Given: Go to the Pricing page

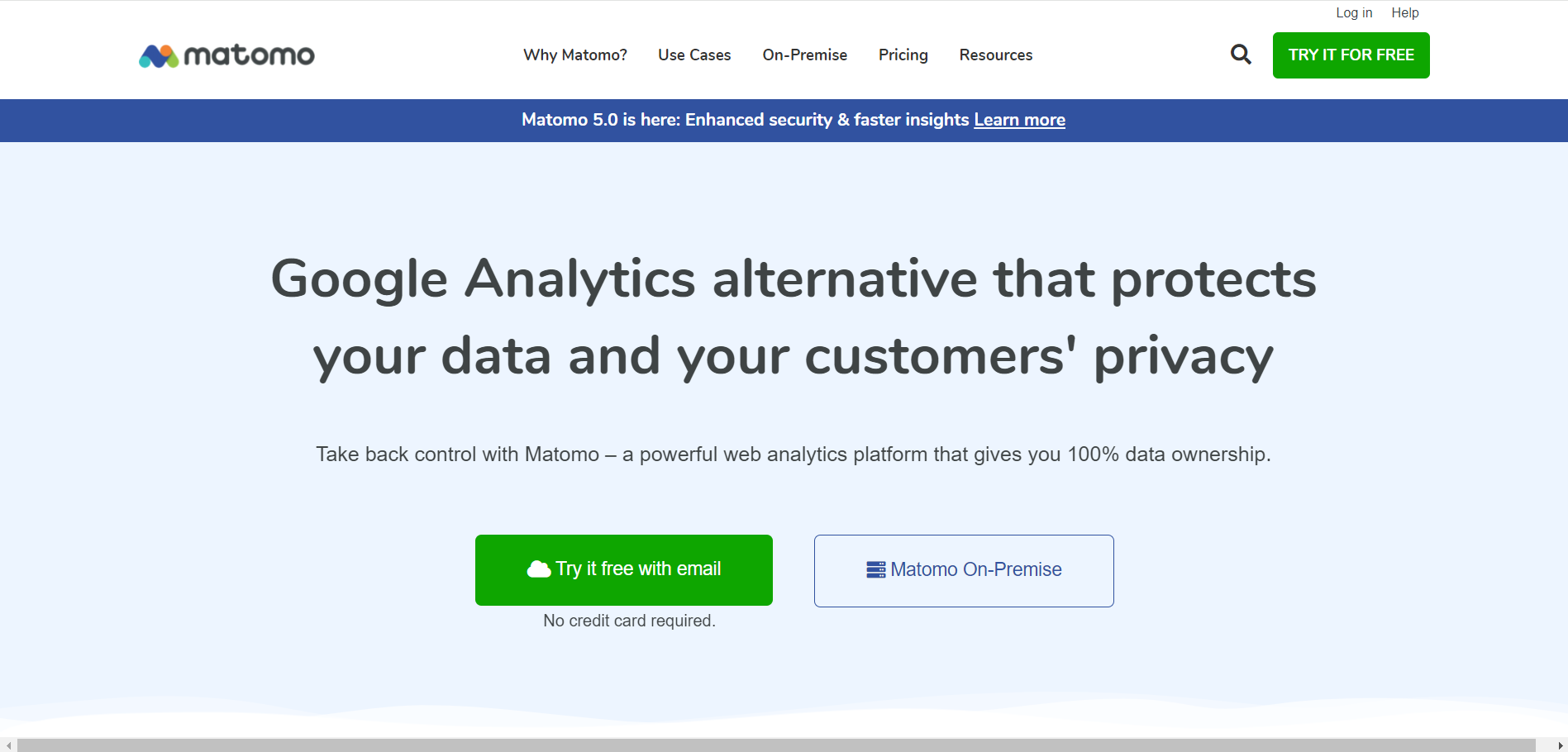Looking at the screenshot, I should (903, 55).
